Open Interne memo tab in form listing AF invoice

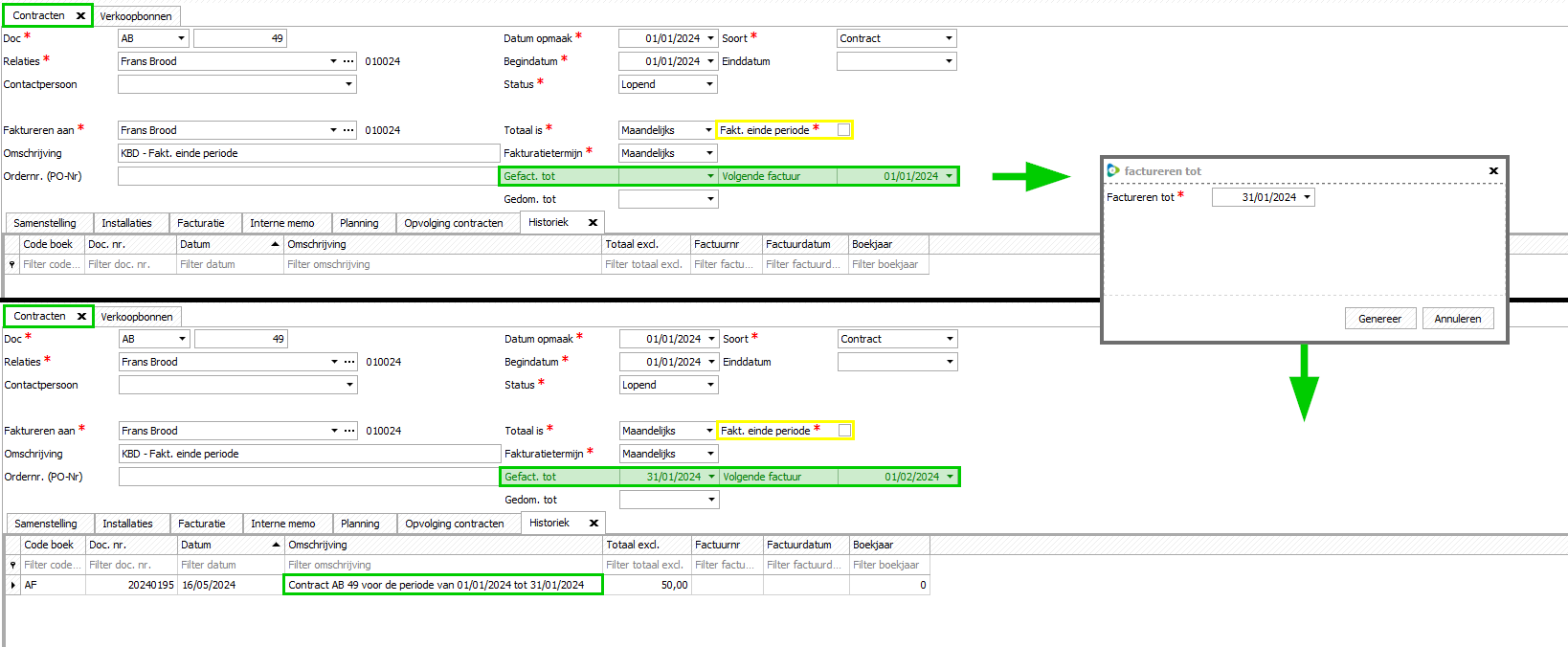point(283,524)
